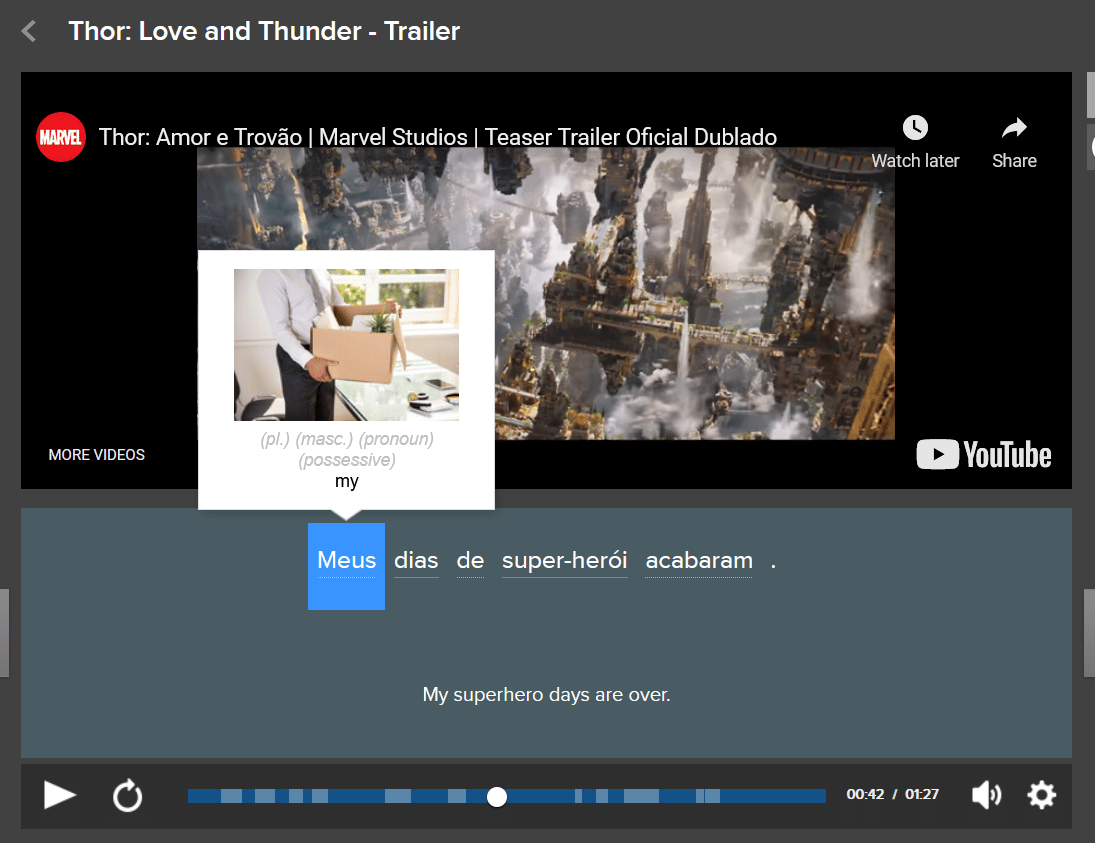Select the highlighted word Meus
The height and width of the screenshot is (843, 1095).
point(346,562)
